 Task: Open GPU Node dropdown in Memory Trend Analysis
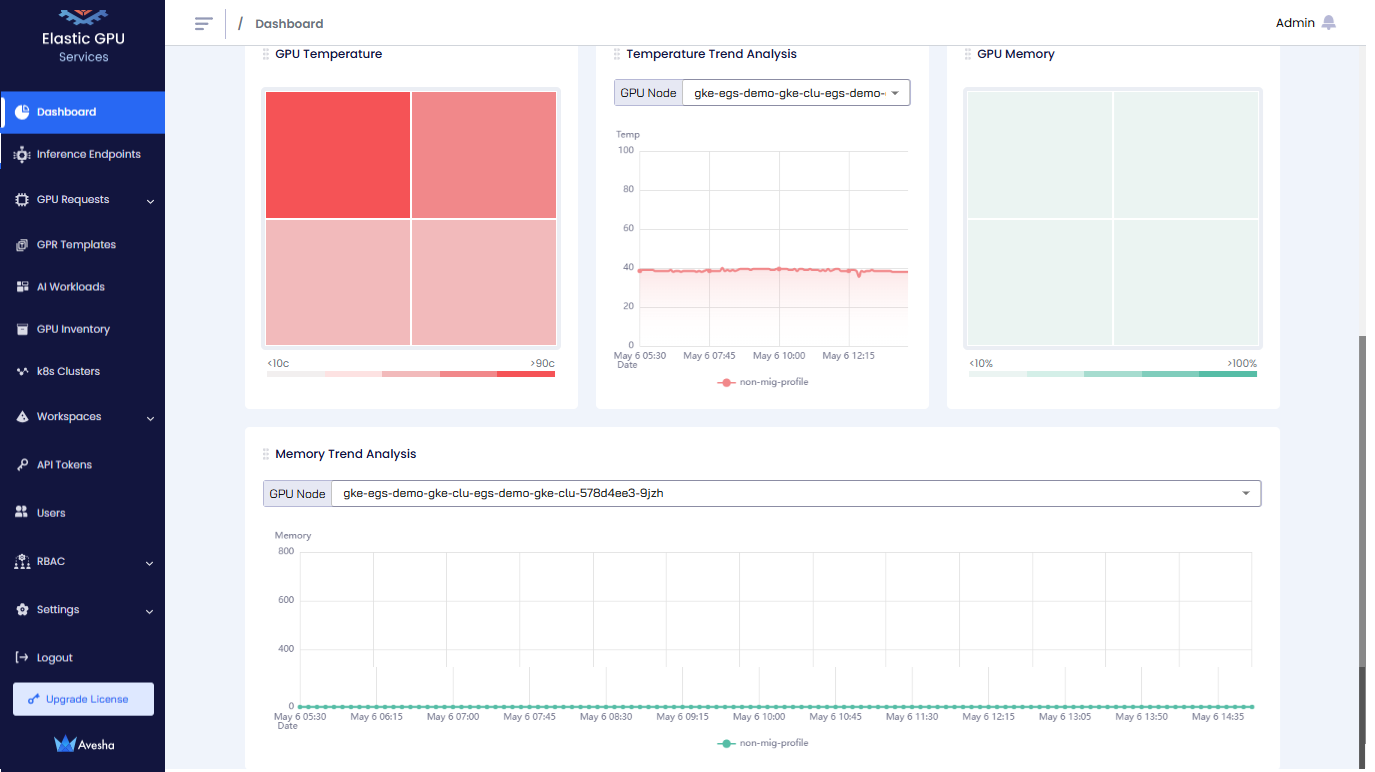795,493
